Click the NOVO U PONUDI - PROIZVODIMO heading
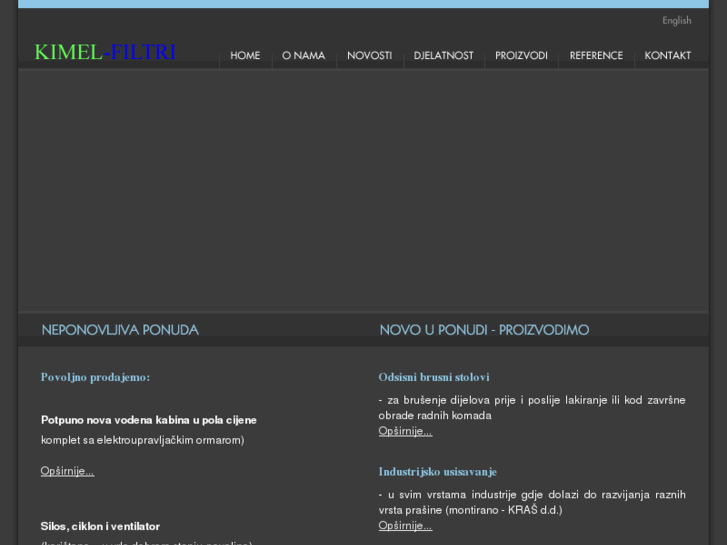The image size is (727, 545). [485, 330]
